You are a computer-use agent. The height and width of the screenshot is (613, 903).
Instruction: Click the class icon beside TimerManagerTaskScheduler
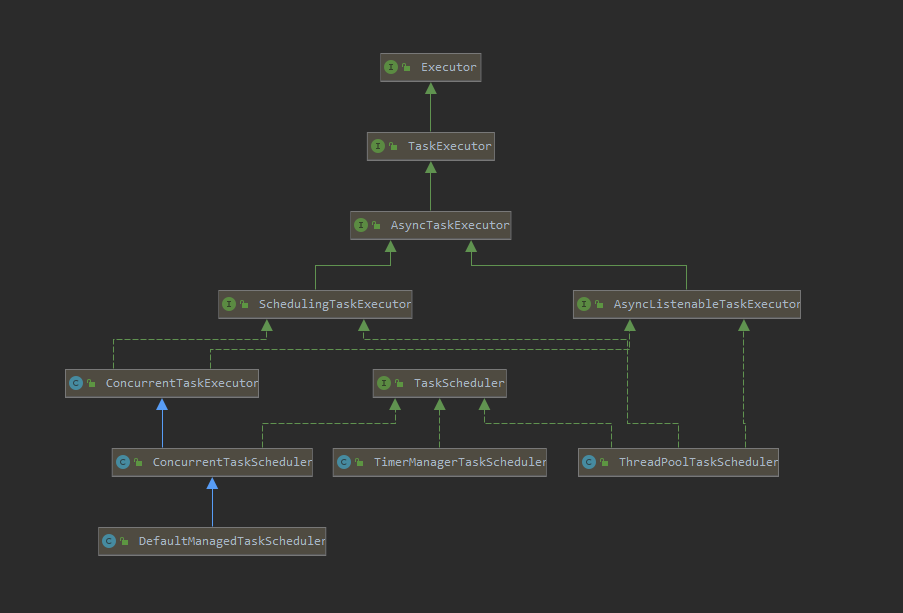[344, 462]
